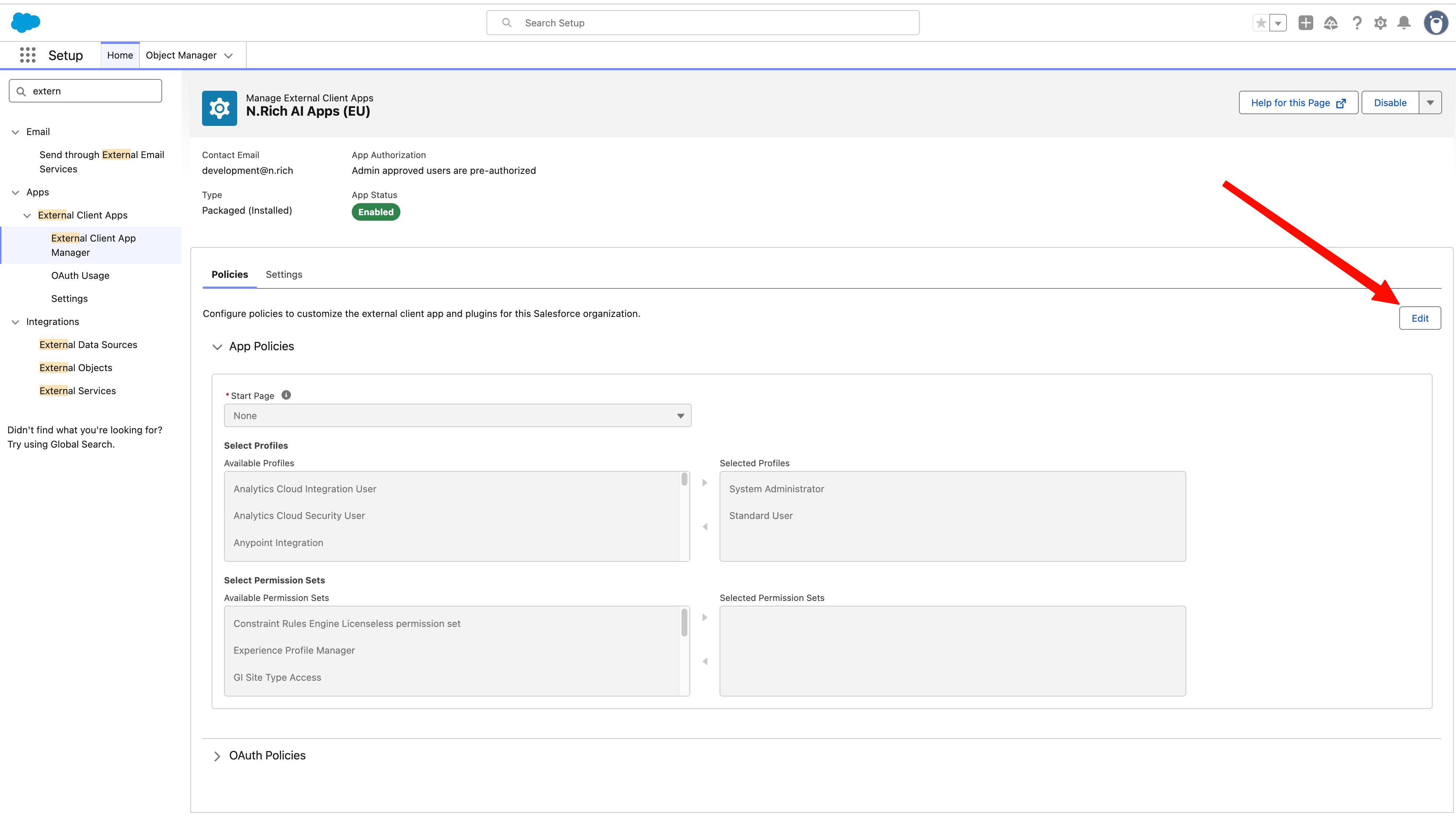
Task: Click the Disable button
Action: tap(1390, 103)
